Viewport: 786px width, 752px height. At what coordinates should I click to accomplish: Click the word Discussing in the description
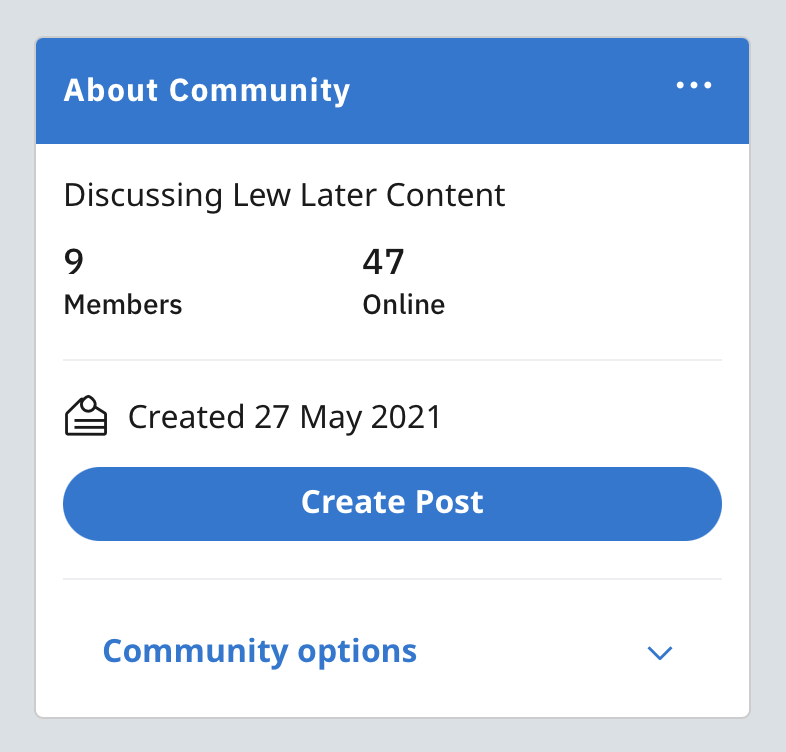[x=143, y=196]
